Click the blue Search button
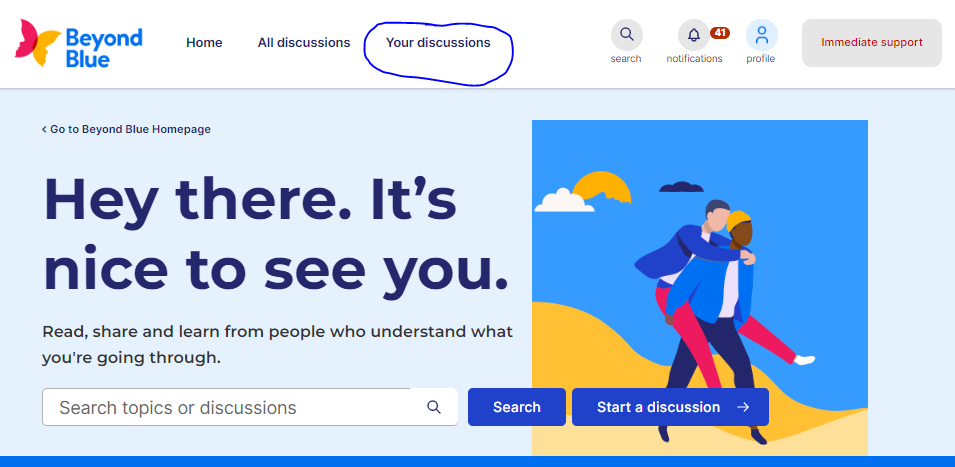Screen dimensions: 955x467 click(516, 407)
